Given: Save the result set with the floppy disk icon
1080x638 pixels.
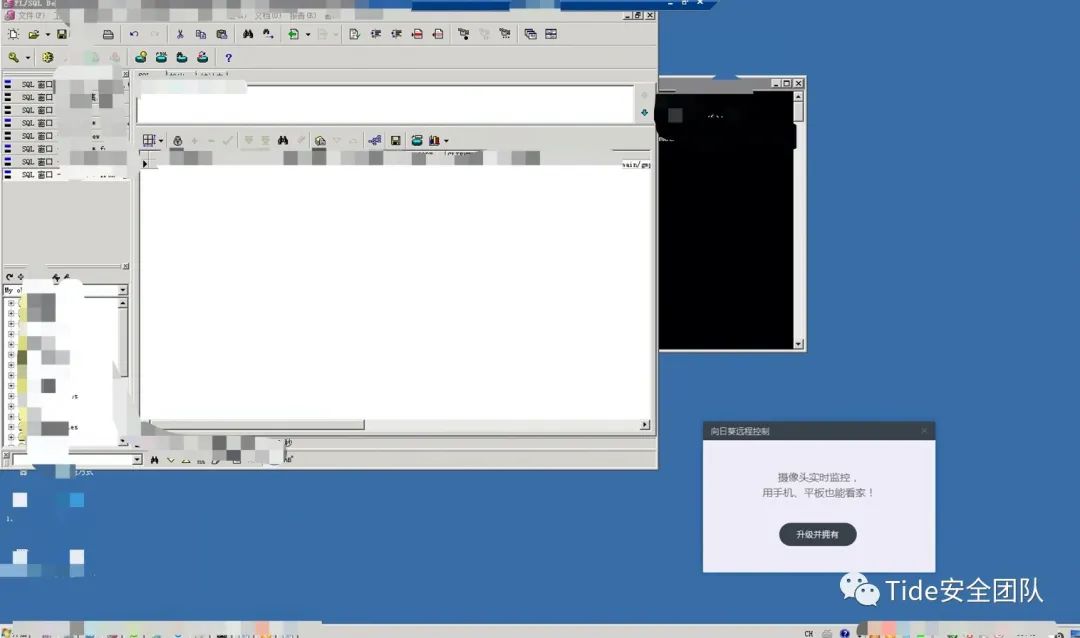Looking at the screenshot, I should click(395, 141).
